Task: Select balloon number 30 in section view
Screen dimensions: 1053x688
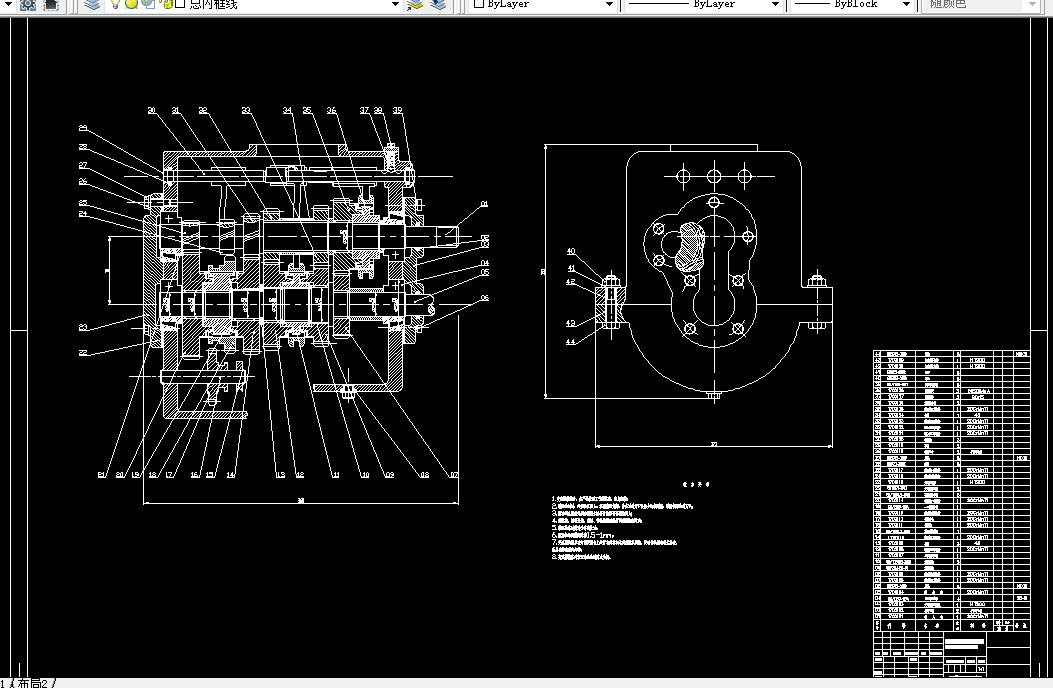Action: (152, 110)
